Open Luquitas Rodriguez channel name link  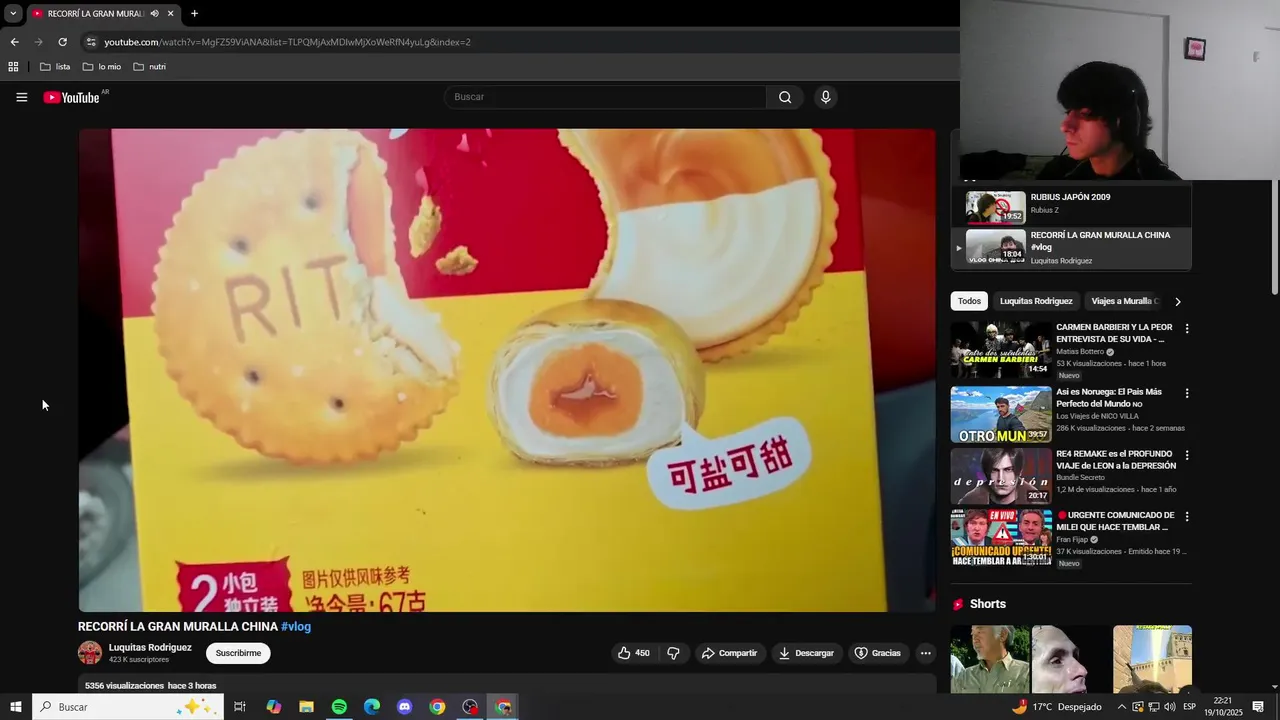tap(150, 647)
